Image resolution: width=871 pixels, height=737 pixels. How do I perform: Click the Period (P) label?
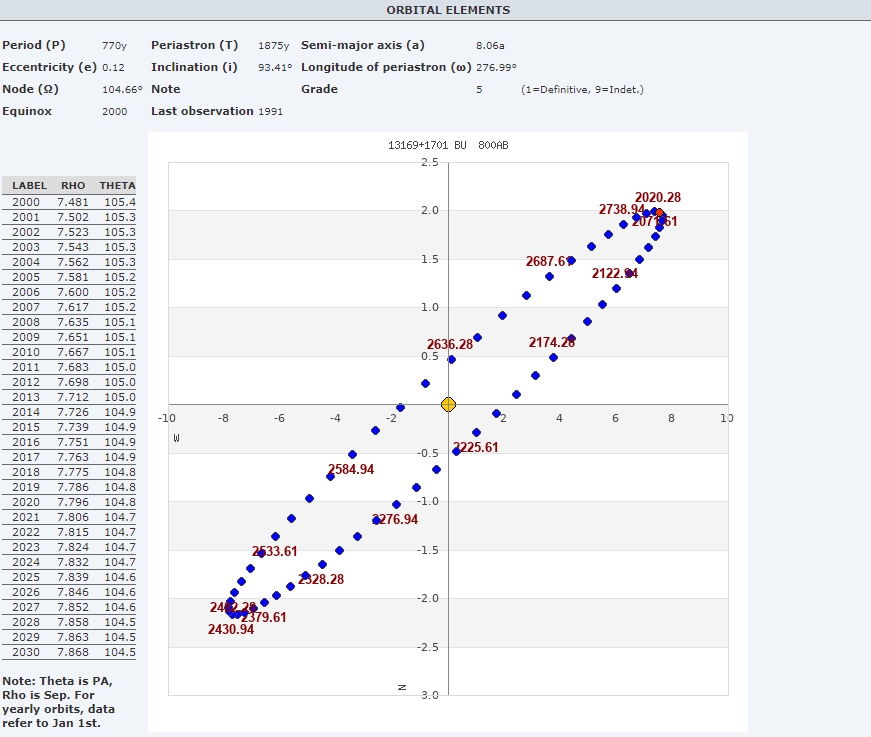pyautogui.click(x=34, y=45)
